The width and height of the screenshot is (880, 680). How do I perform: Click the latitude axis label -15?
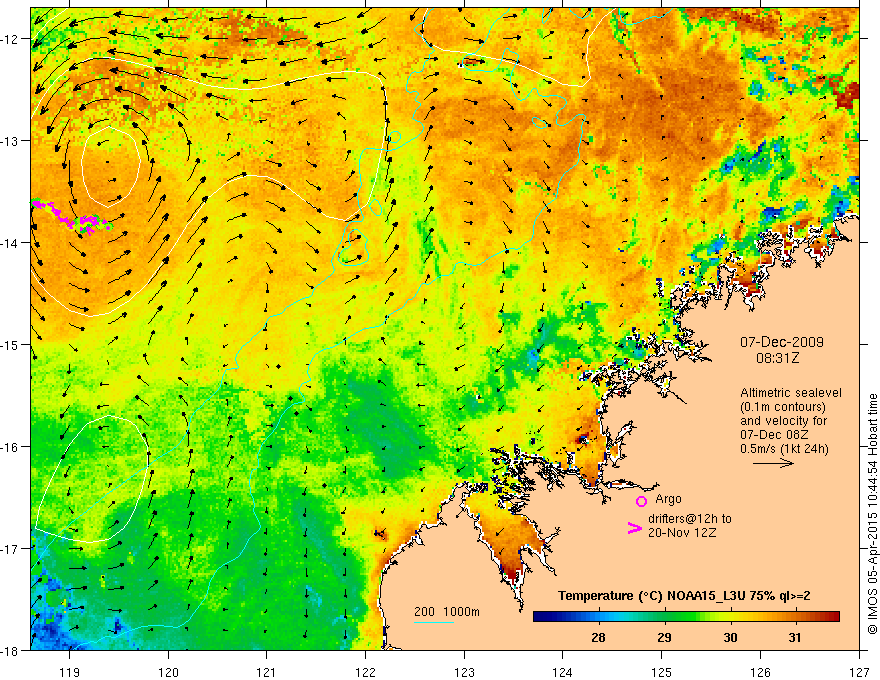10,344
